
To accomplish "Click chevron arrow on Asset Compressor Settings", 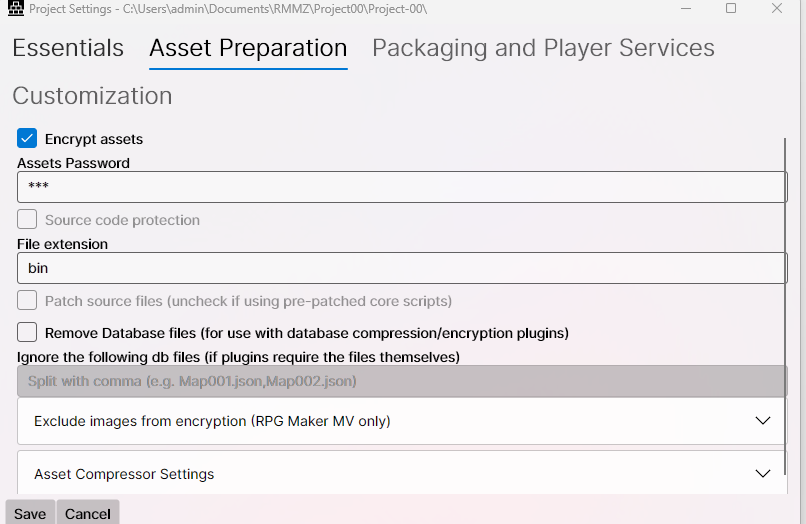I will [763, 474].
